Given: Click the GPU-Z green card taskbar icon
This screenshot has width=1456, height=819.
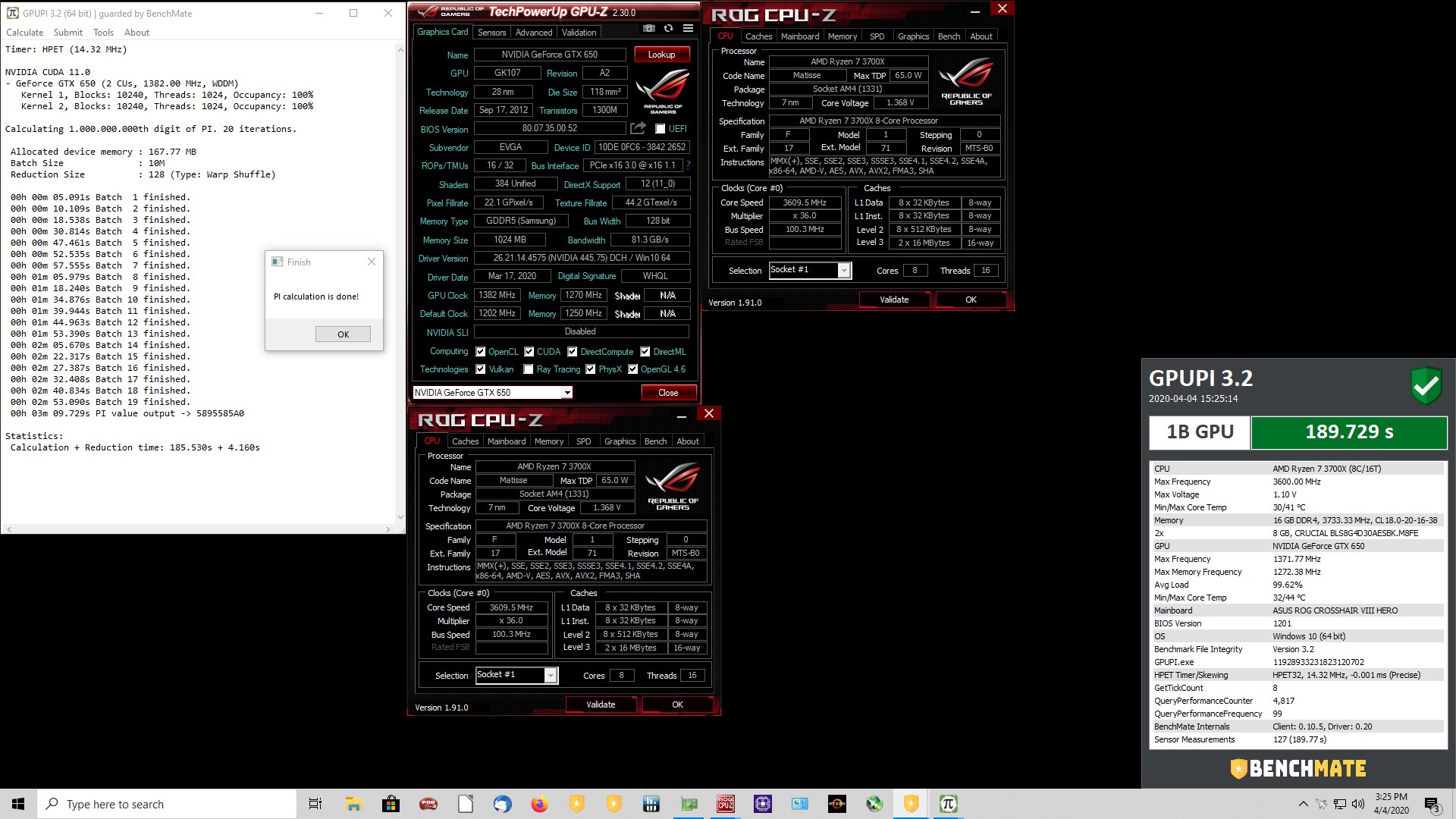Looking at the screenshot, I should [x=689, y=804].
